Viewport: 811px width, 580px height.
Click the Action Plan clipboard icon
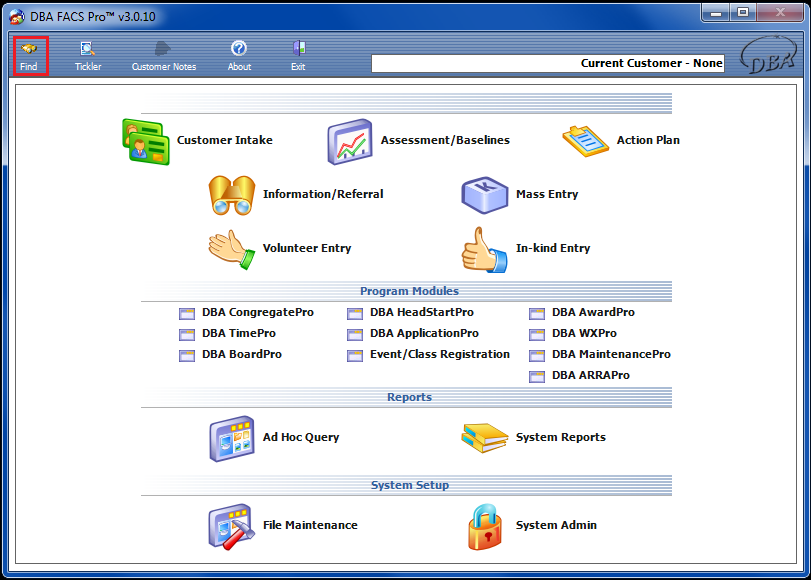pos(585,141)
